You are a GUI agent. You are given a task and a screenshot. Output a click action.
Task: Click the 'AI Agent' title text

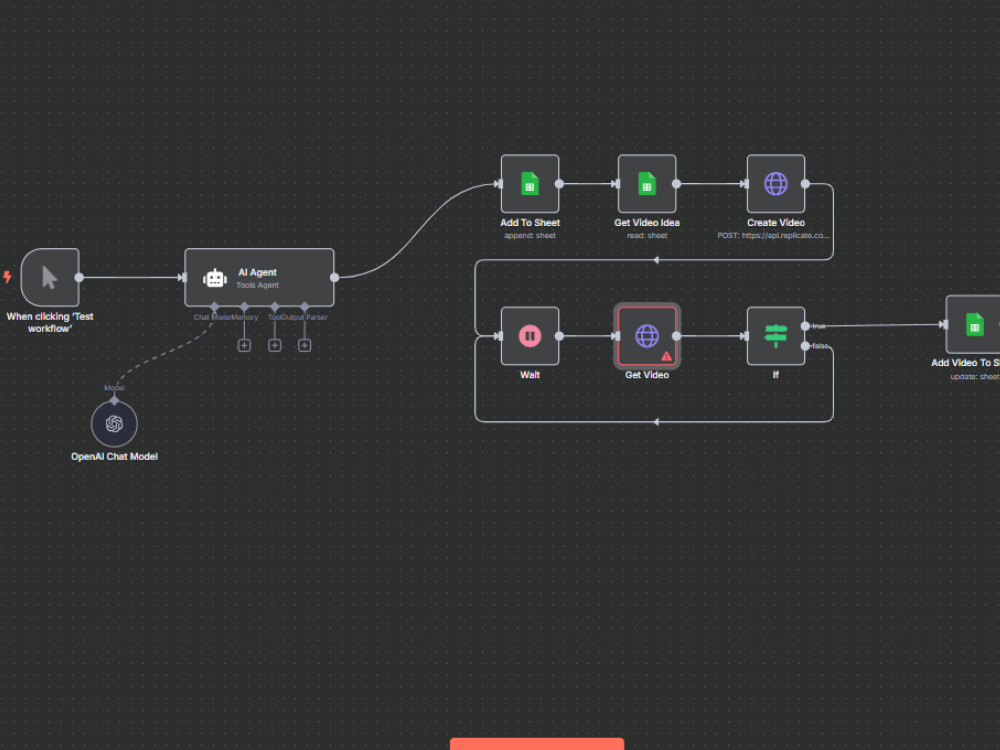[257, 272]
